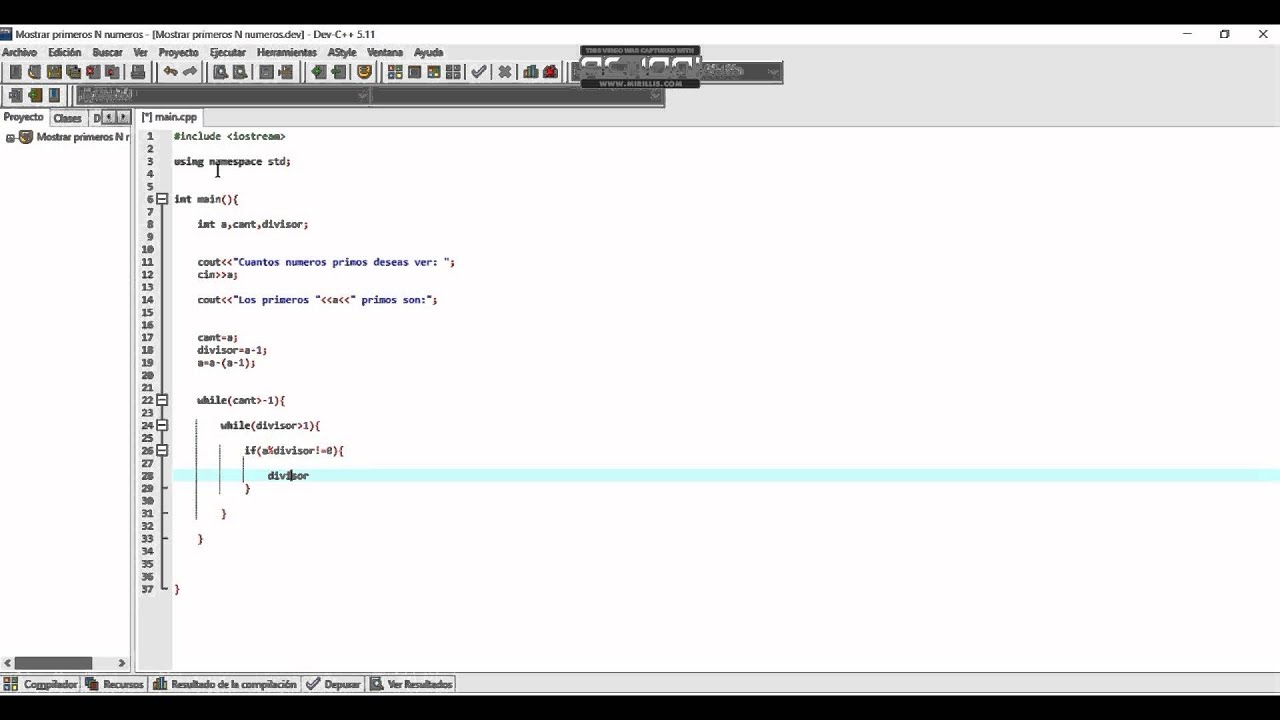Open the AStyle menu
Screen dimensions: 1280x720
coord(342,52)
